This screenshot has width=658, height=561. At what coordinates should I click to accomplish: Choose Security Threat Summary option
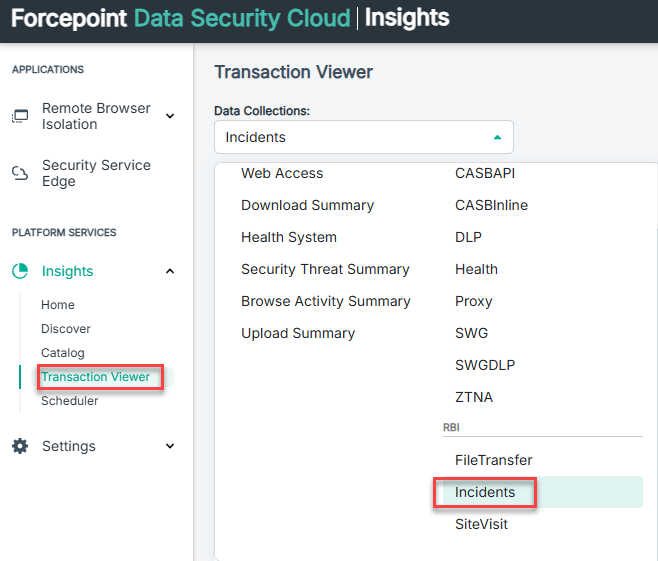pyautogui.click(x=325, y=269)
